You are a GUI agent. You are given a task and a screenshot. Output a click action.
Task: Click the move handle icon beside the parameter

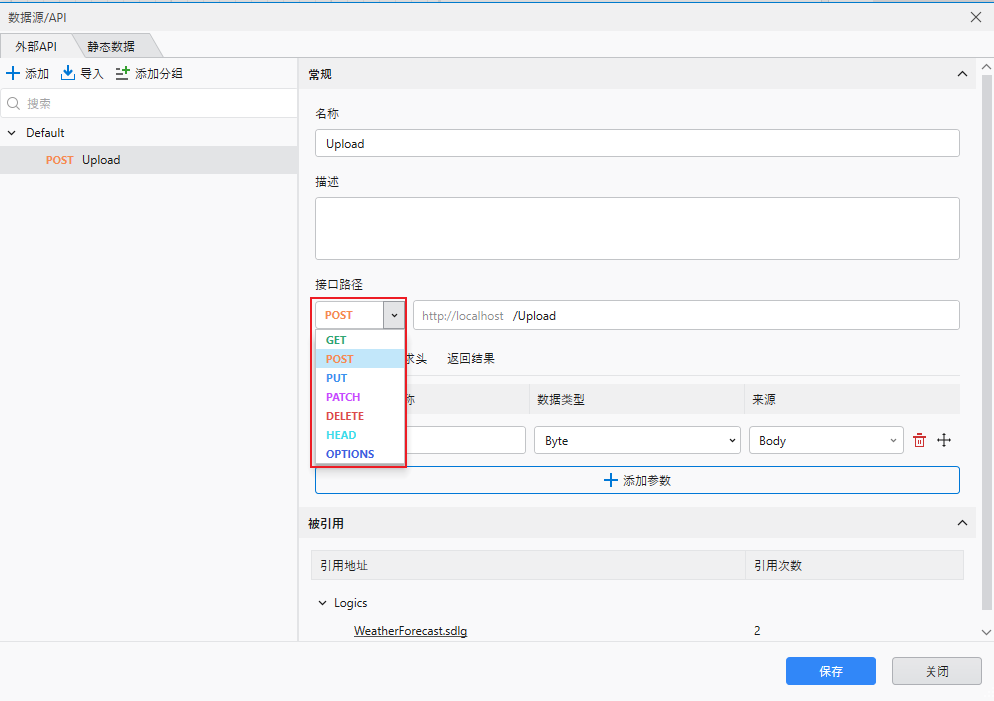pyautogui.click(x=943, y=440)
